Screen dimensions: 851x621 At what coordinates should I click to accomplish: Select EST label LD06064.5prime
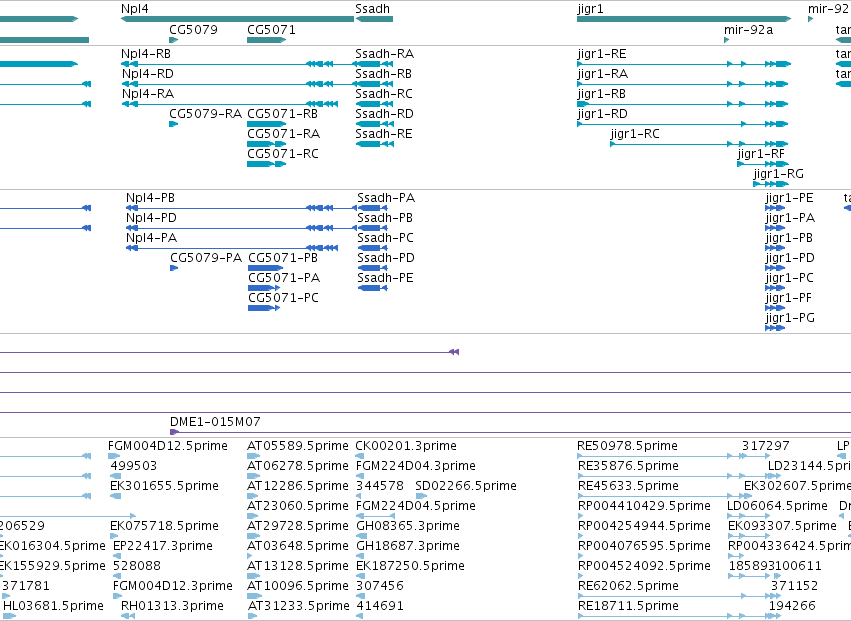coord(777,506)
